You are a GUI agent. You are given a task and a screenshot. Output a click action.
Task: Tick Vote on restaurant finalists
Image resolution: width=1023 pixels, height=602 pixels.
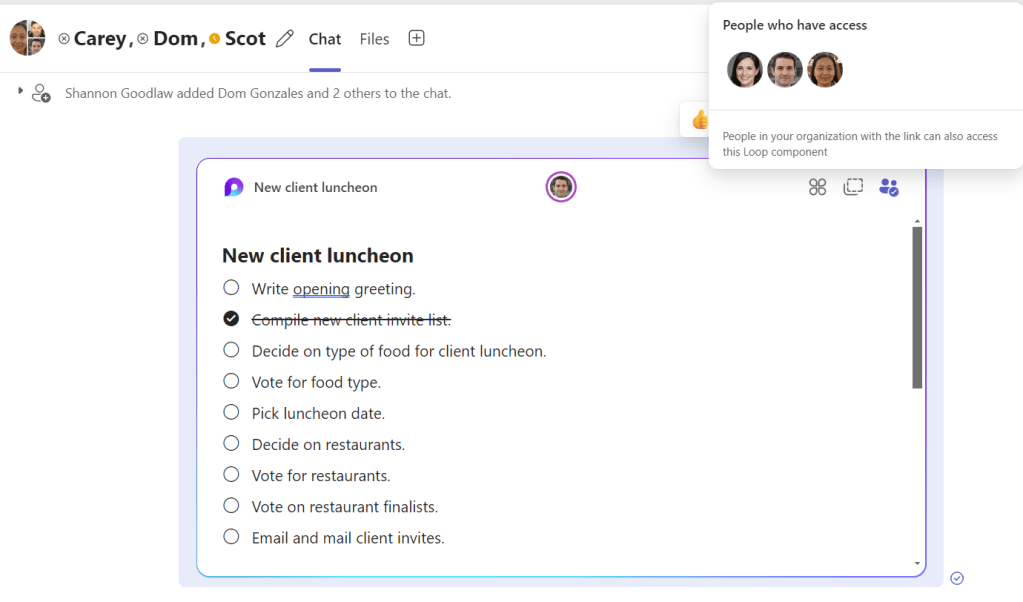click(231, 505)
